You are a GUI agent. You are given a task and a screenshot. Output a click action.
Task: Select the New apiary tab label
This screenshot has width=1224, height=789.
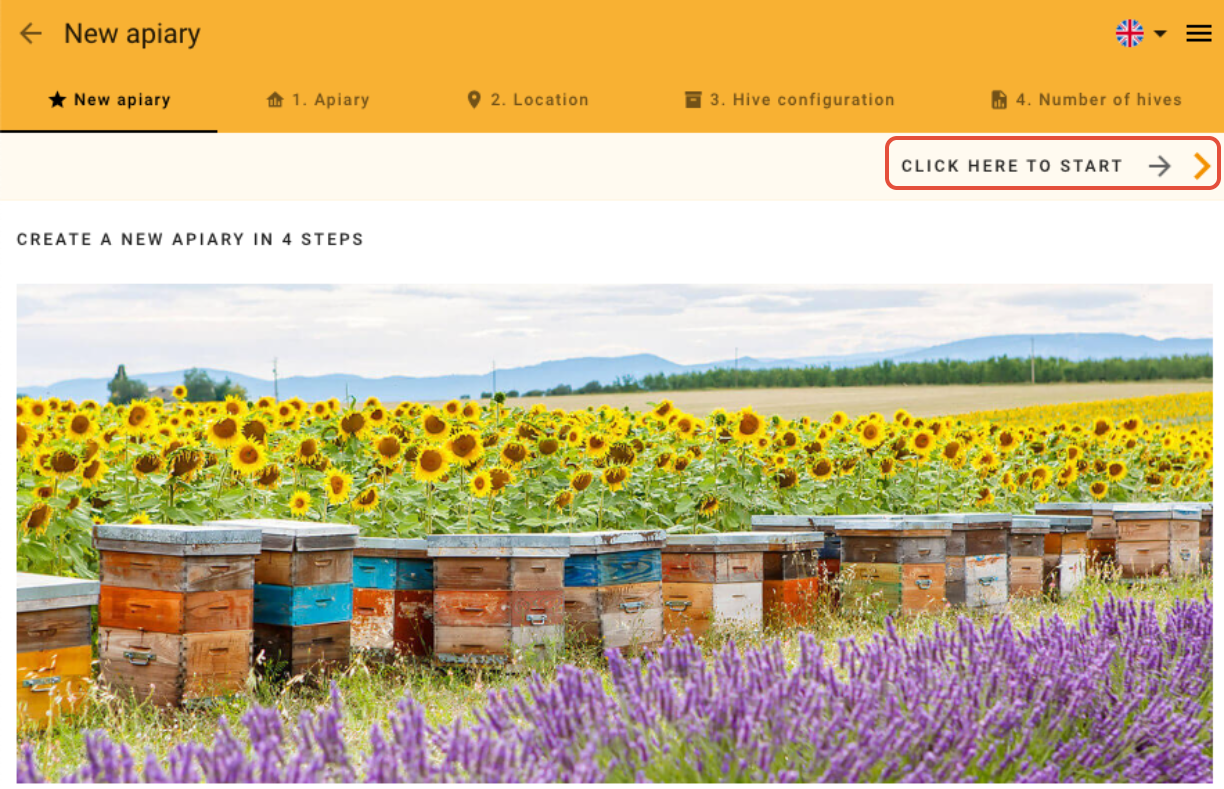click(122, 100)
